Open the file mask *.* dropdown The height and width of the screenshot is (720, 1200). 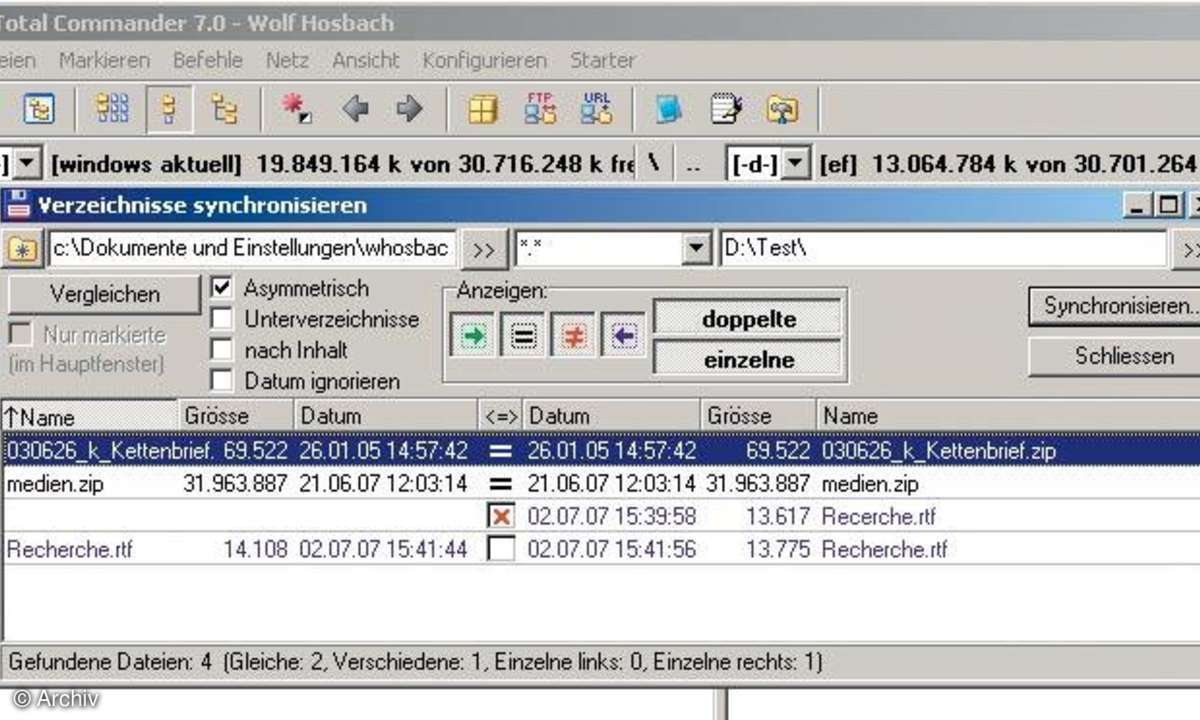696,250
